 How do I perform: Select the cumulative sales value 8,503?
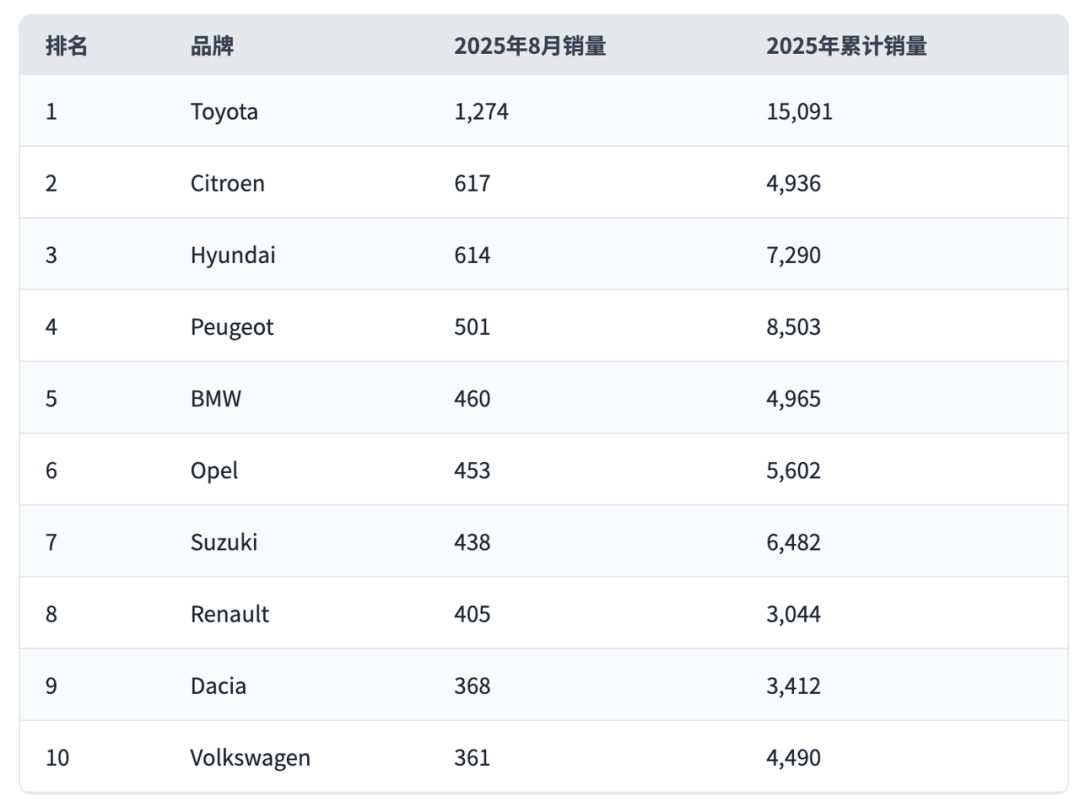click(x=793, y=327)
